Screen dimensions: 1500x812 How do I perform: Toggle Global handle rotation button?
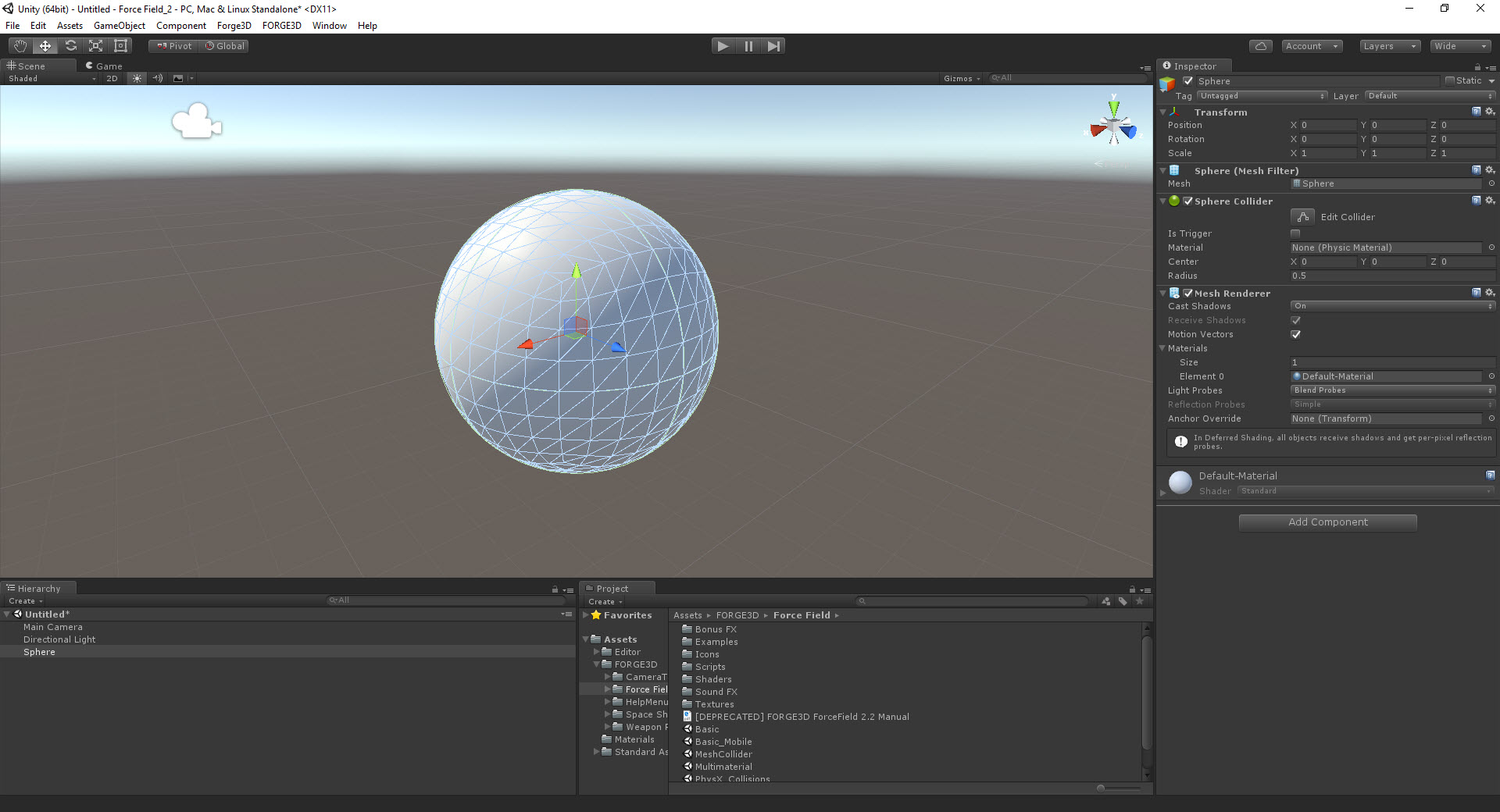tap(225, 46)
